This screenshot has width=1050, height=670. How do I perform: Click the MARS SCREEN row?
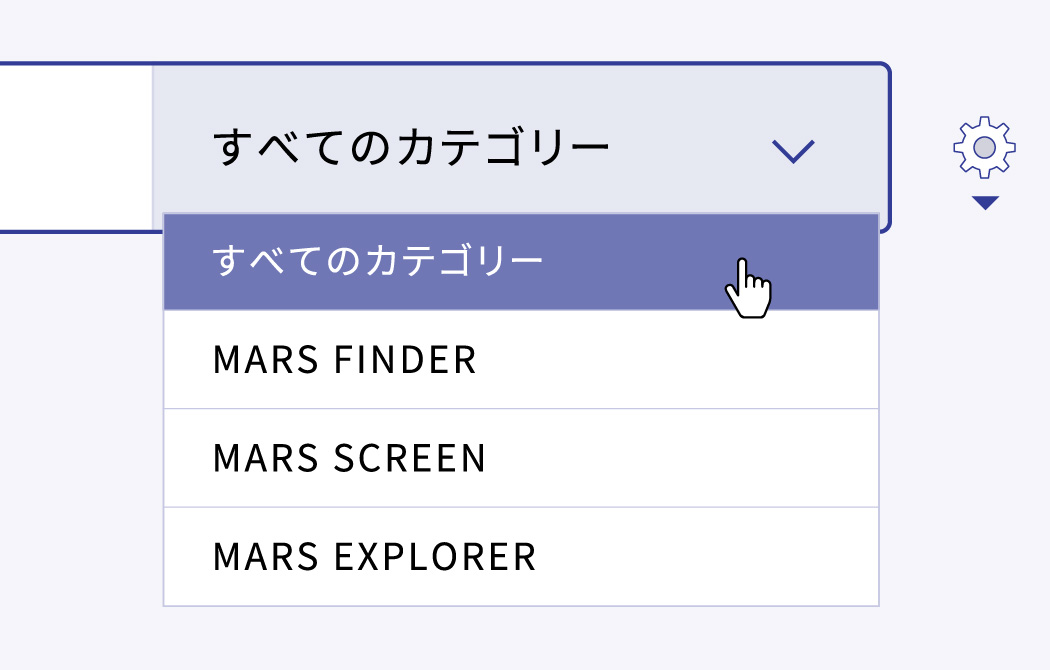point(521,458)
